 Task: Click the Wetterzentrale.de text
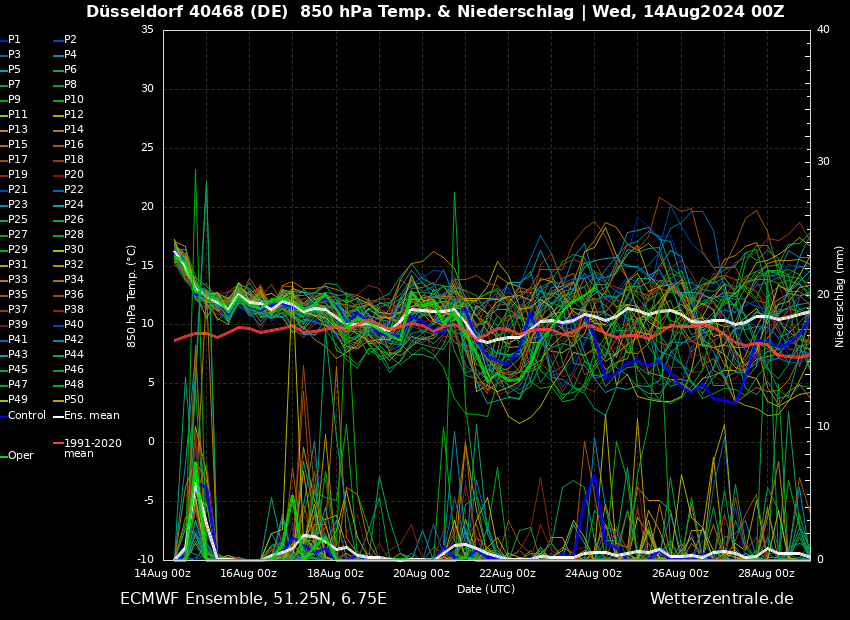[x=721, y=599]
